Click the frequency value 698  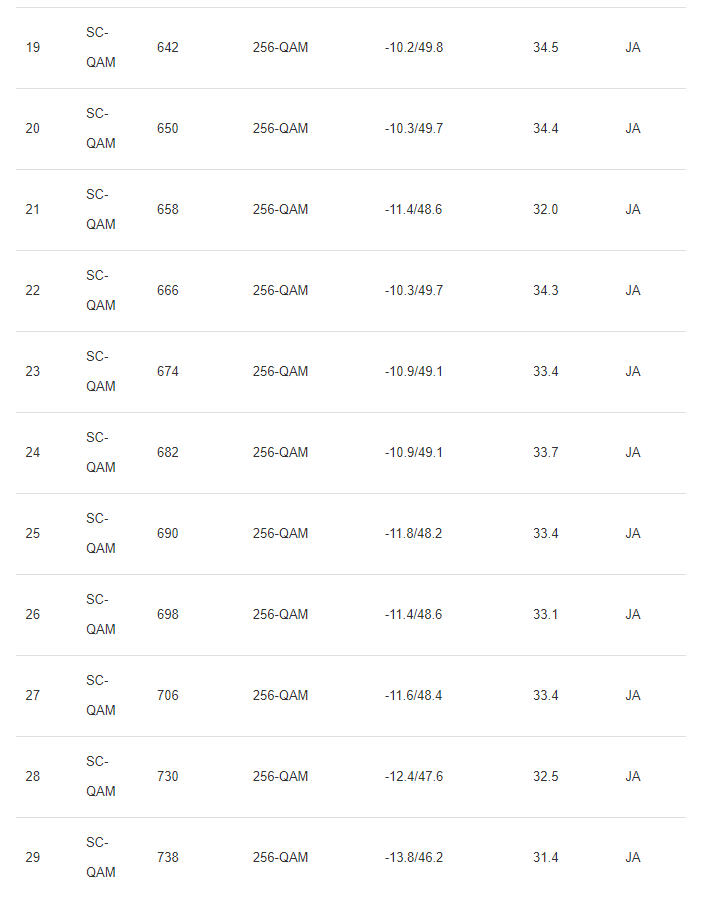168,615
